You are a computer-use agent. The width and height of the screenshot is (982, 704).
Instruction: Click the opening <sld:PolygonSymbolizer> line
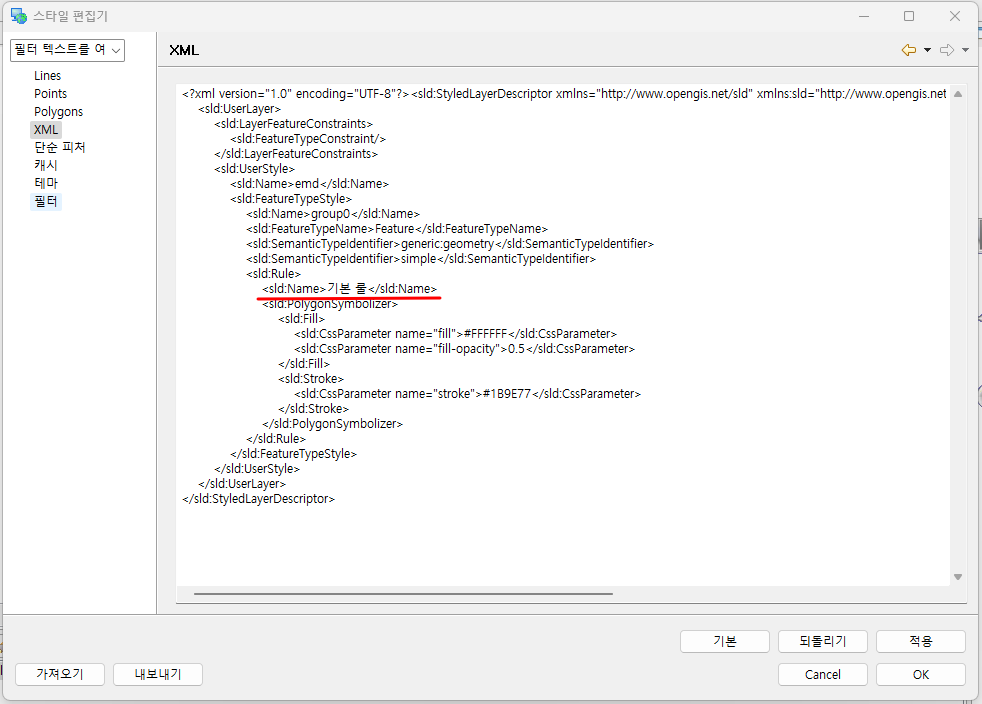point(330,304)
